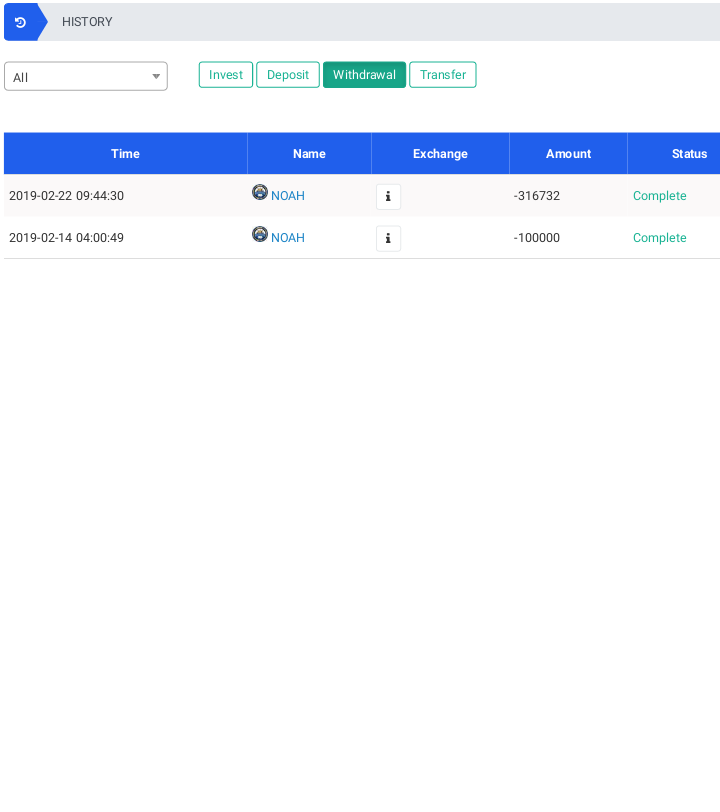Switch to the Invest tab
The width and height of the screenshot is (720, 812).
226,75
